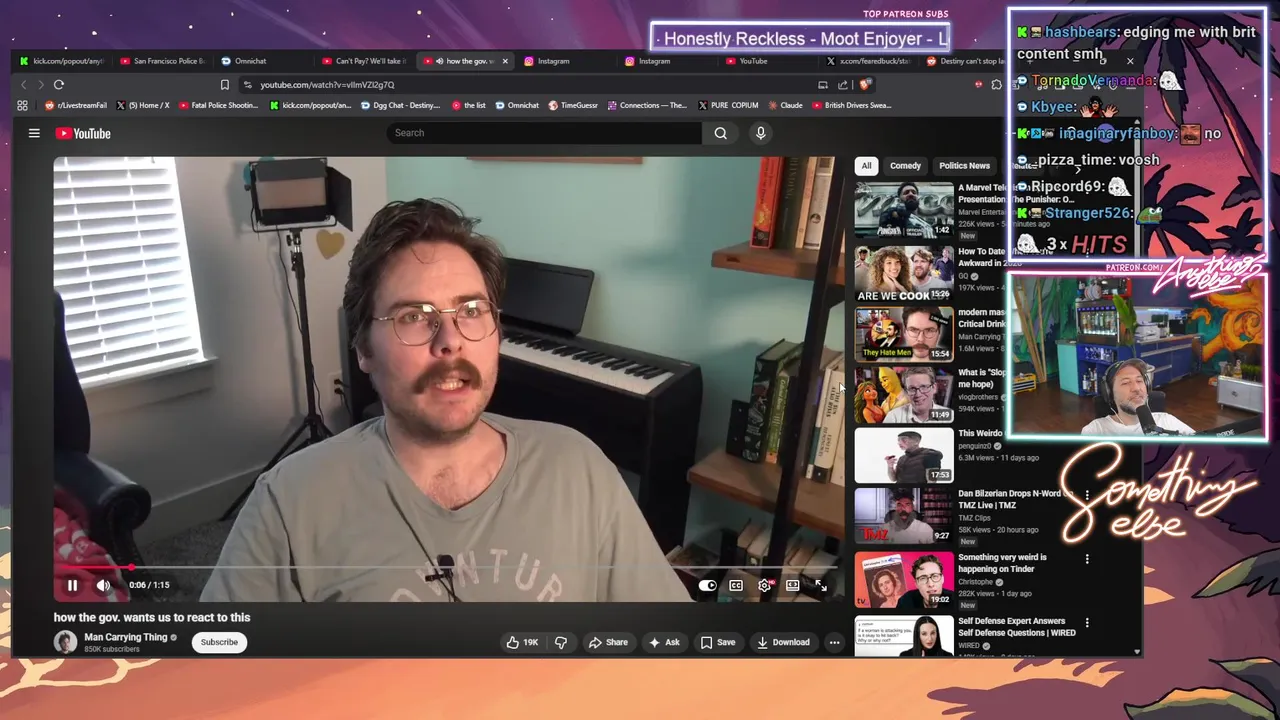
Task: Open the vlogbrothers Slop video thumbnail
Action: tap(904, 394)
